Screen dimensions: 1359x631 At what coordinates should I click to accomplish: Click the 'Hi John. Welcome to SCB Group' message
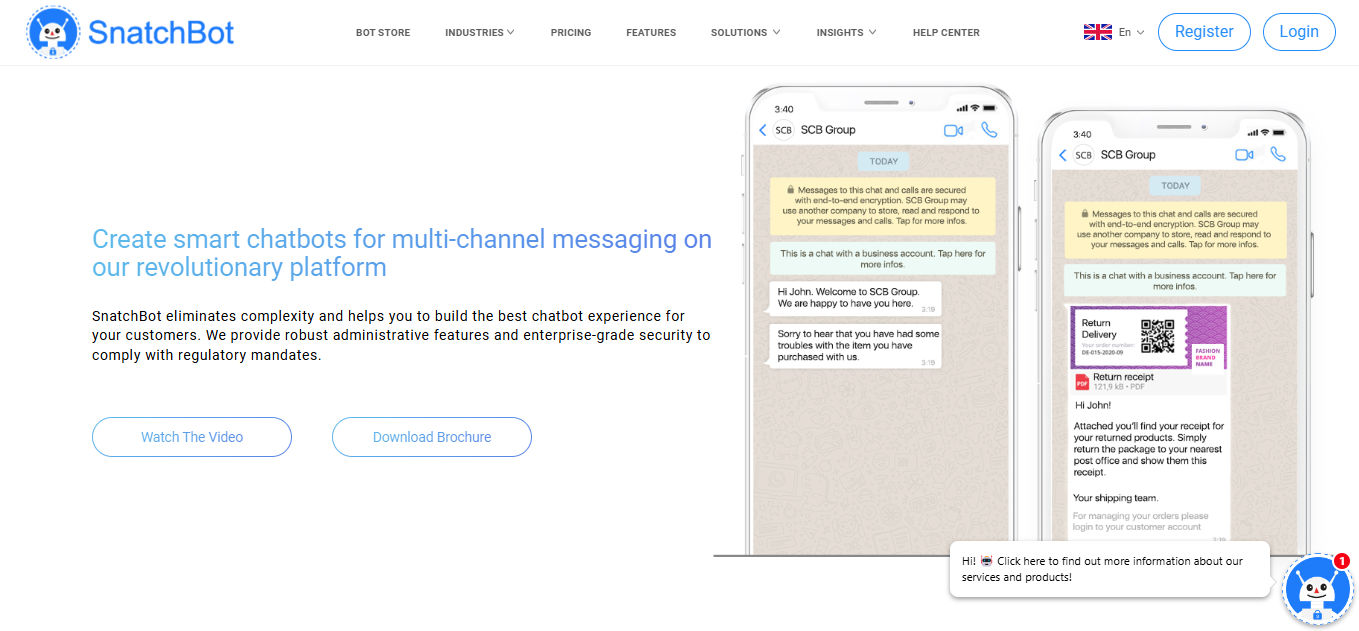click(x=855, y=298)
